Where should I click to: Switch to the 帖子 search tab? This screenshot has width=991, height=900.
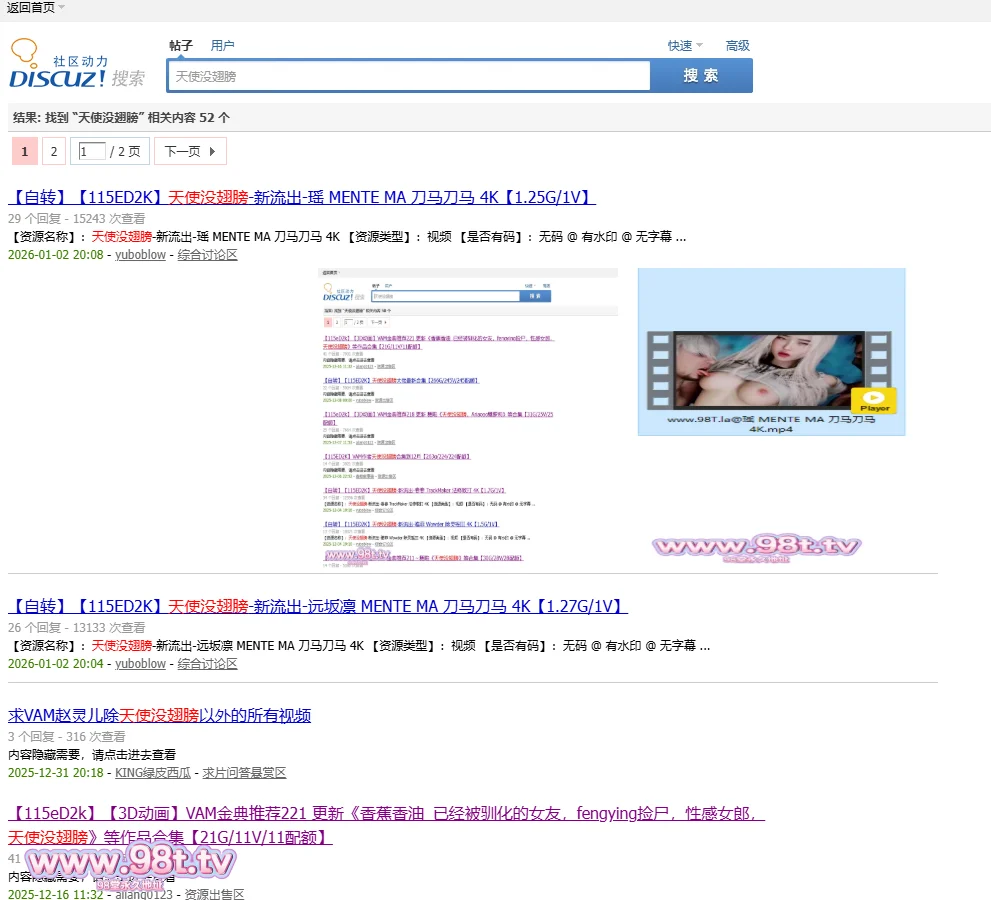tap(181, 46)
